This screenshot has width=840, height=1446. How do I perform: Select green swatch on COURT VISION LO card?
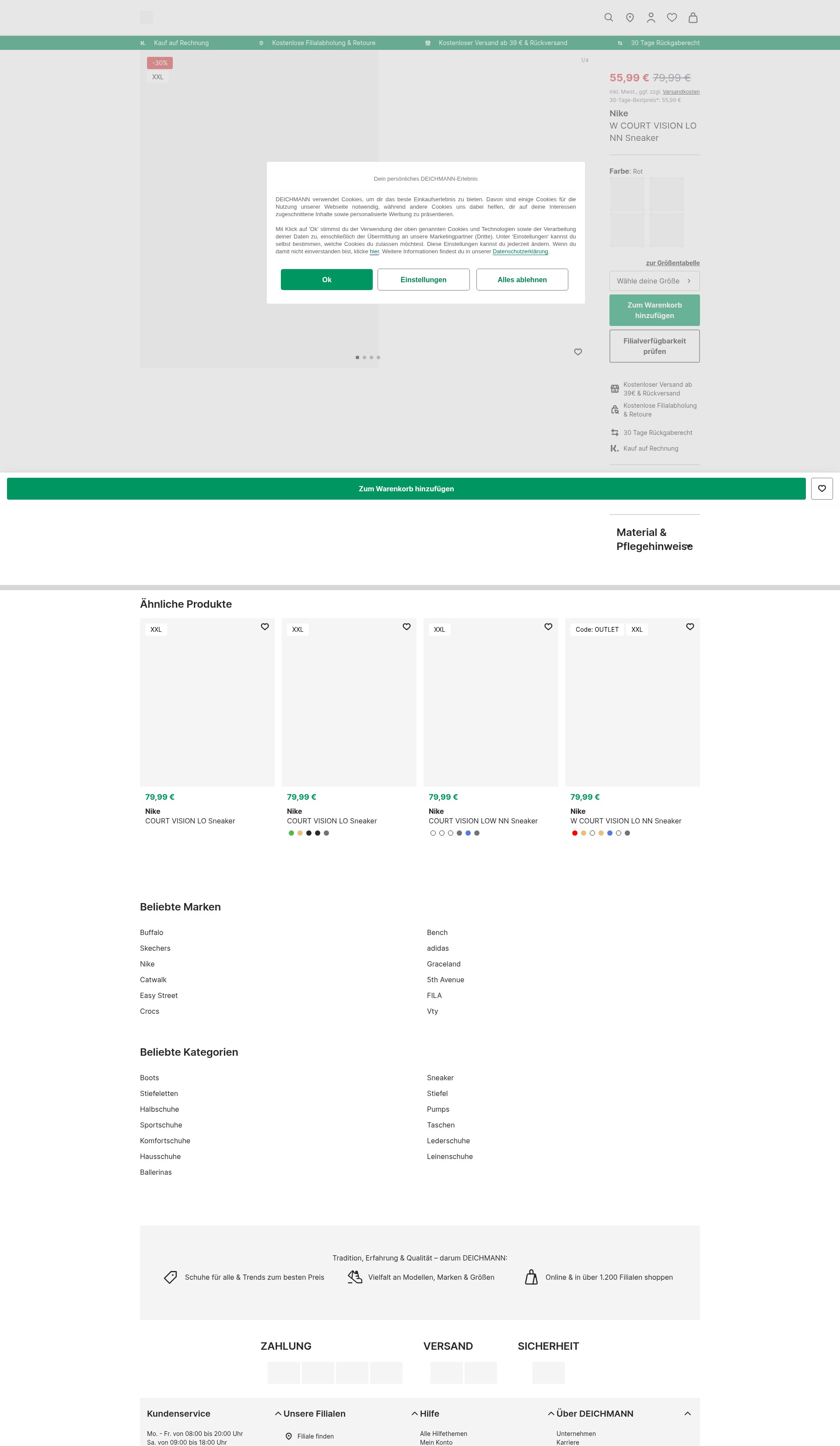pyautogui.click(x=291, y=833)
